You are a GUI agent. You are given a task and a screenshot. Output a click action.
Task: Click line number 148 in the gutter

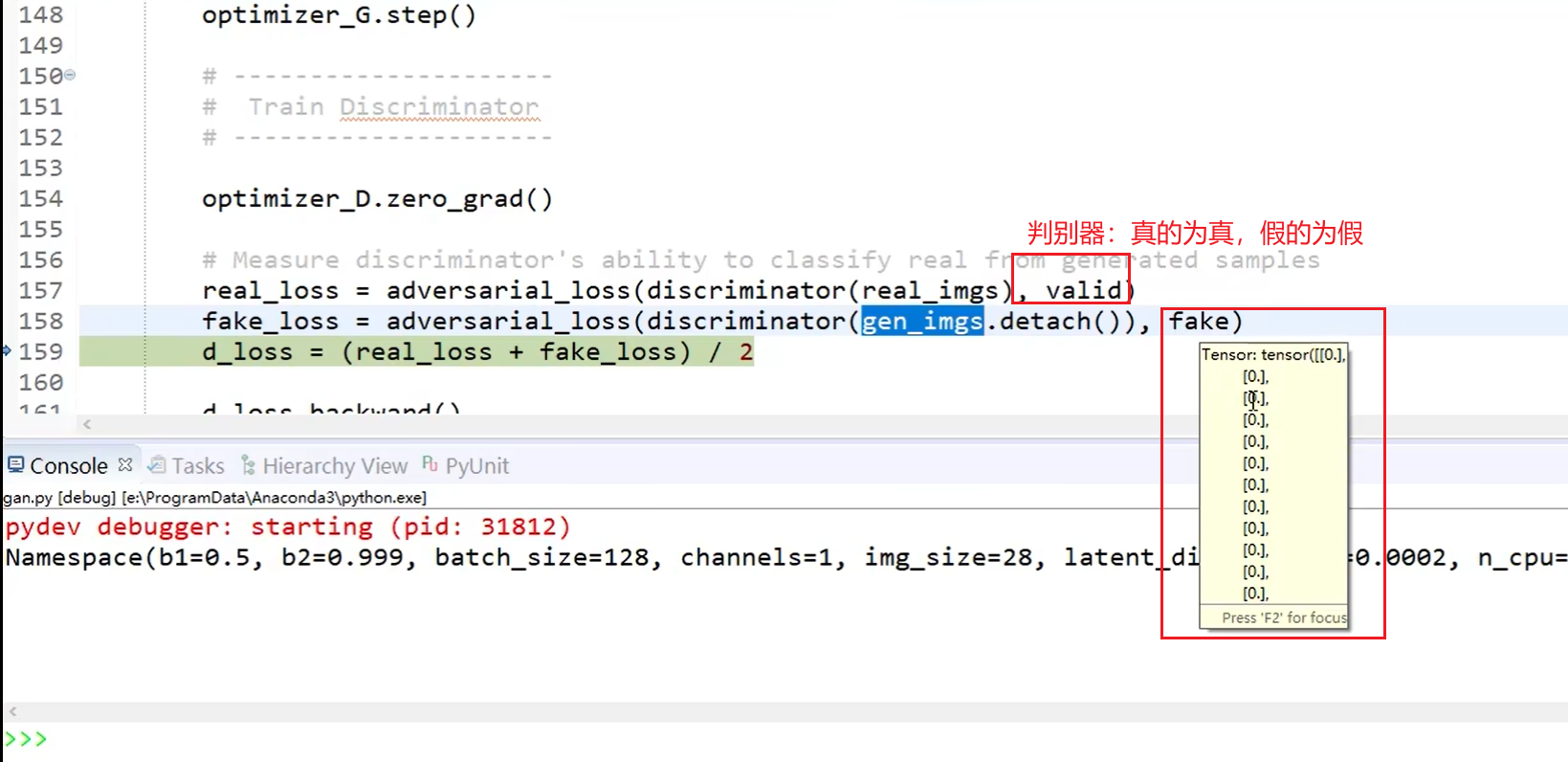pos(41,15)
